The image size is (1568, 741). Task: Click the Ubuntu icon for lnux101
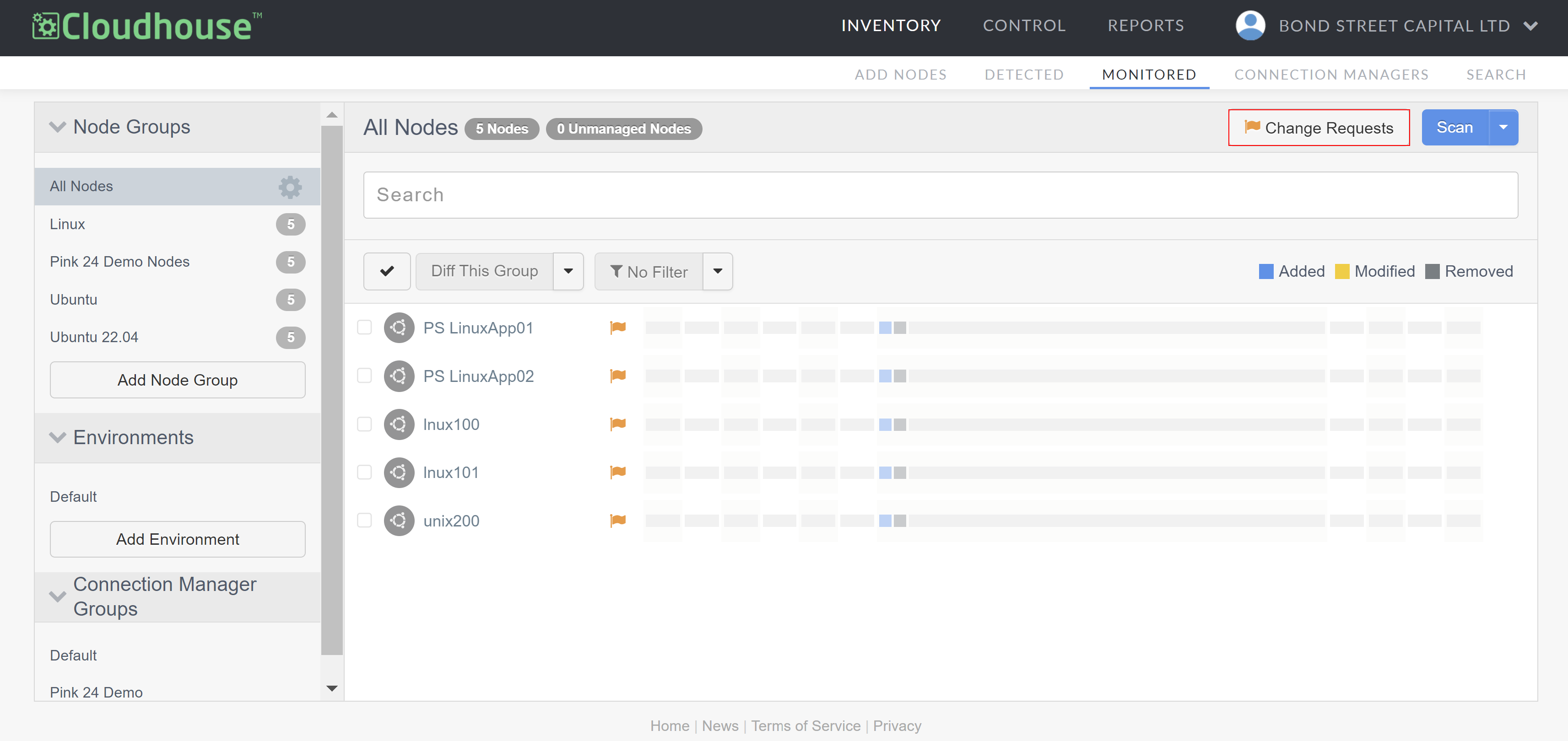tap(399, 472)
